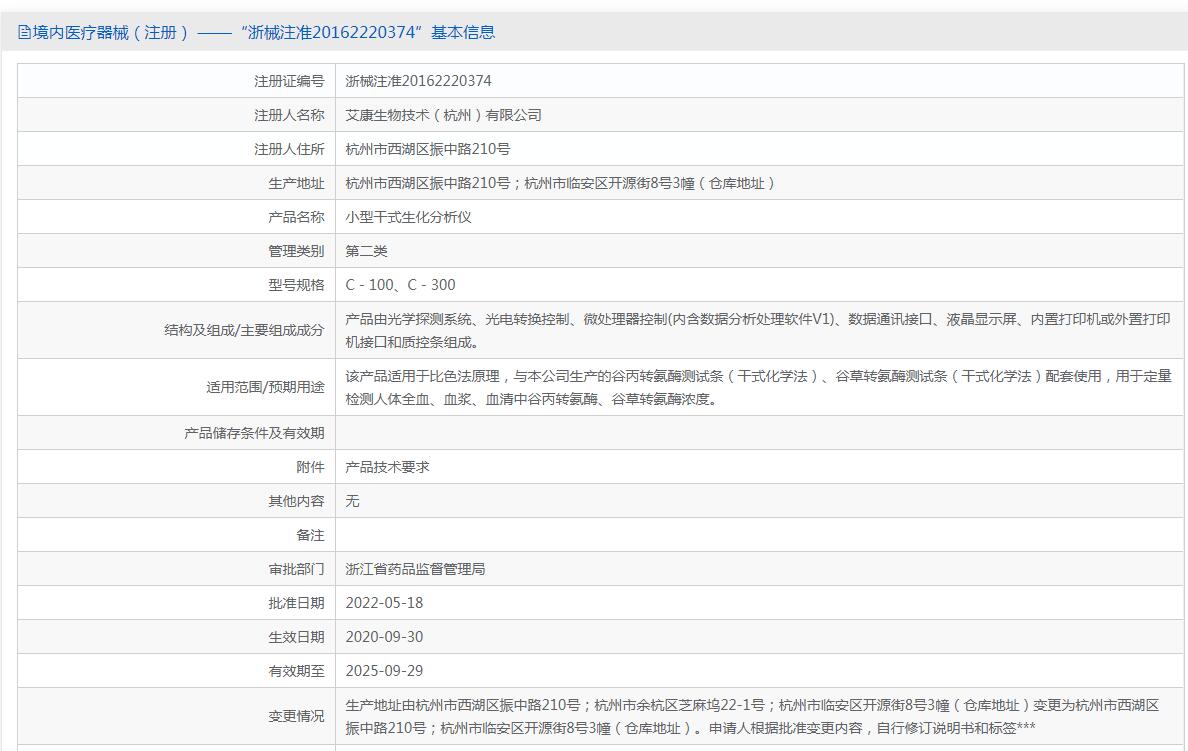Click the label 其他内容
Image resolution: width=1188 pixels, height=751 pixels.
click(295, 501)
